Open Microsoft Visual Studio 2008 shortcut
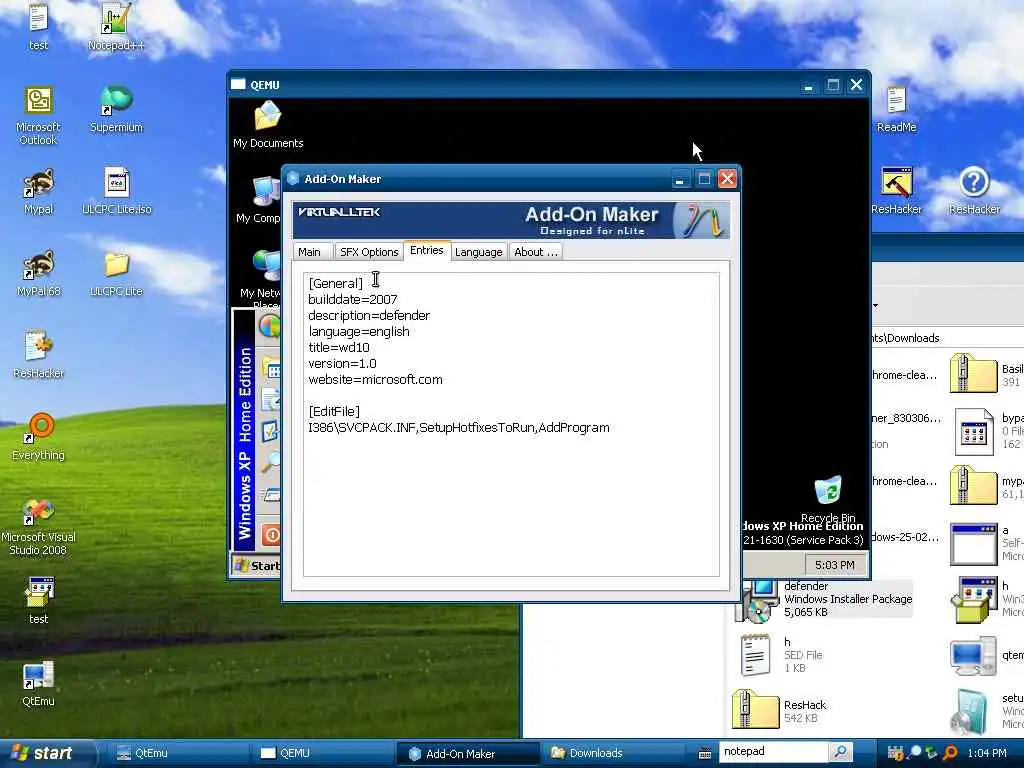Screen dimensions: 1024x768 [38, 526]
